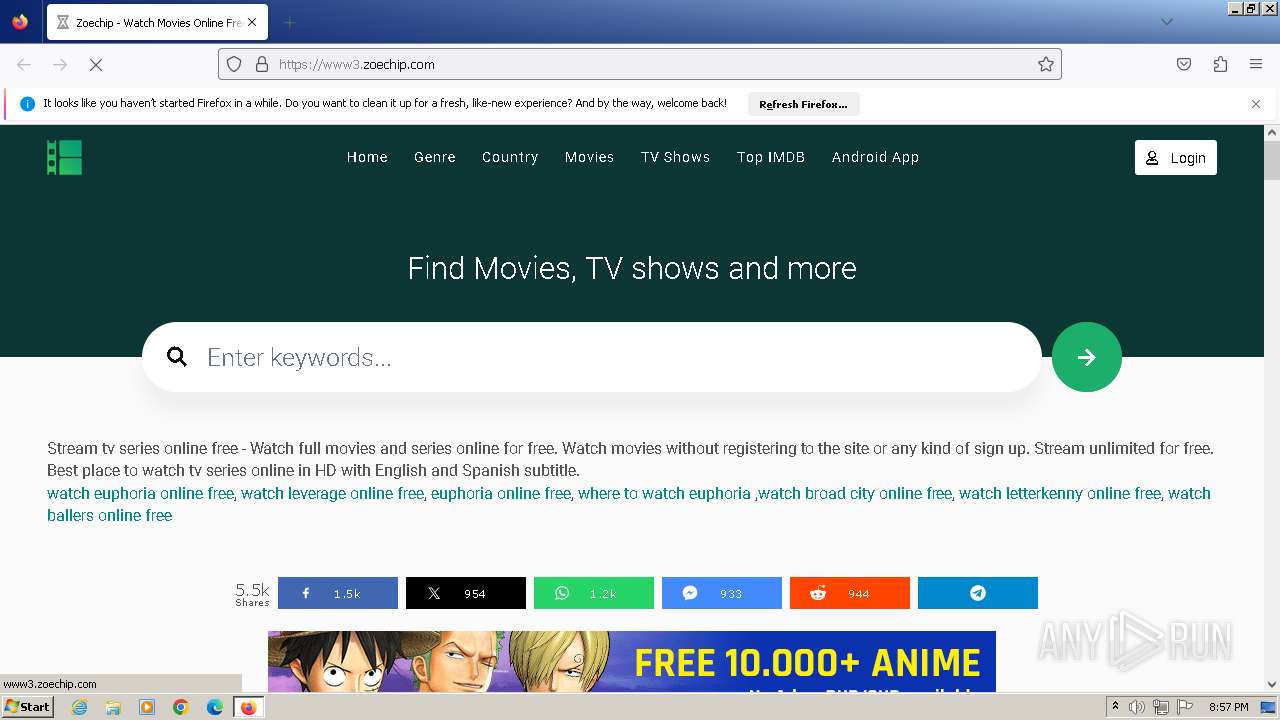Open a new tab with plus button
Screen dimensions: 1280x720
[x=289, y=22]
